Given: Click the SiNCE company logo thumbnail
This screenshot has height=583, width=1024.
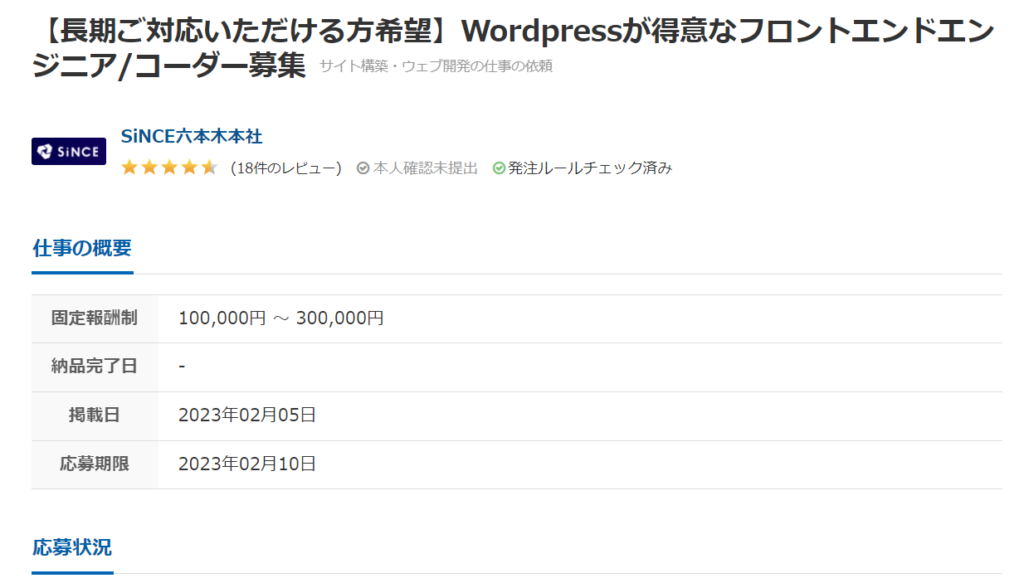Looking at the screenshot, I should coord(69,151).
